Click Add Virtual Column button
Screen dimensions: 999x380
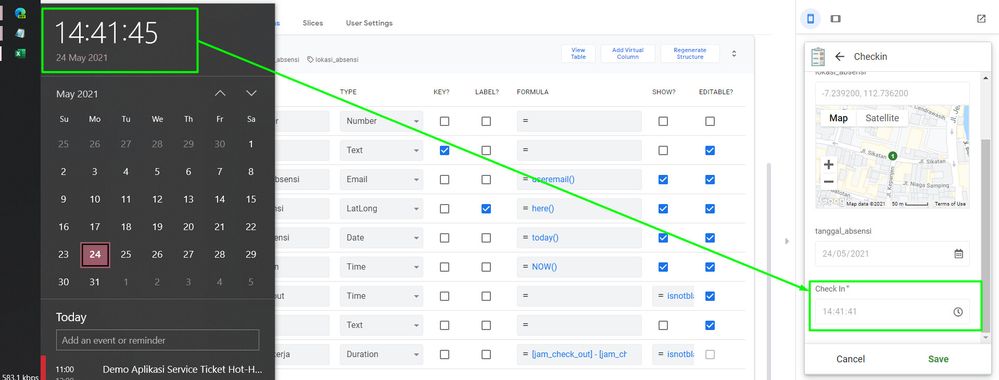[628, 54]
